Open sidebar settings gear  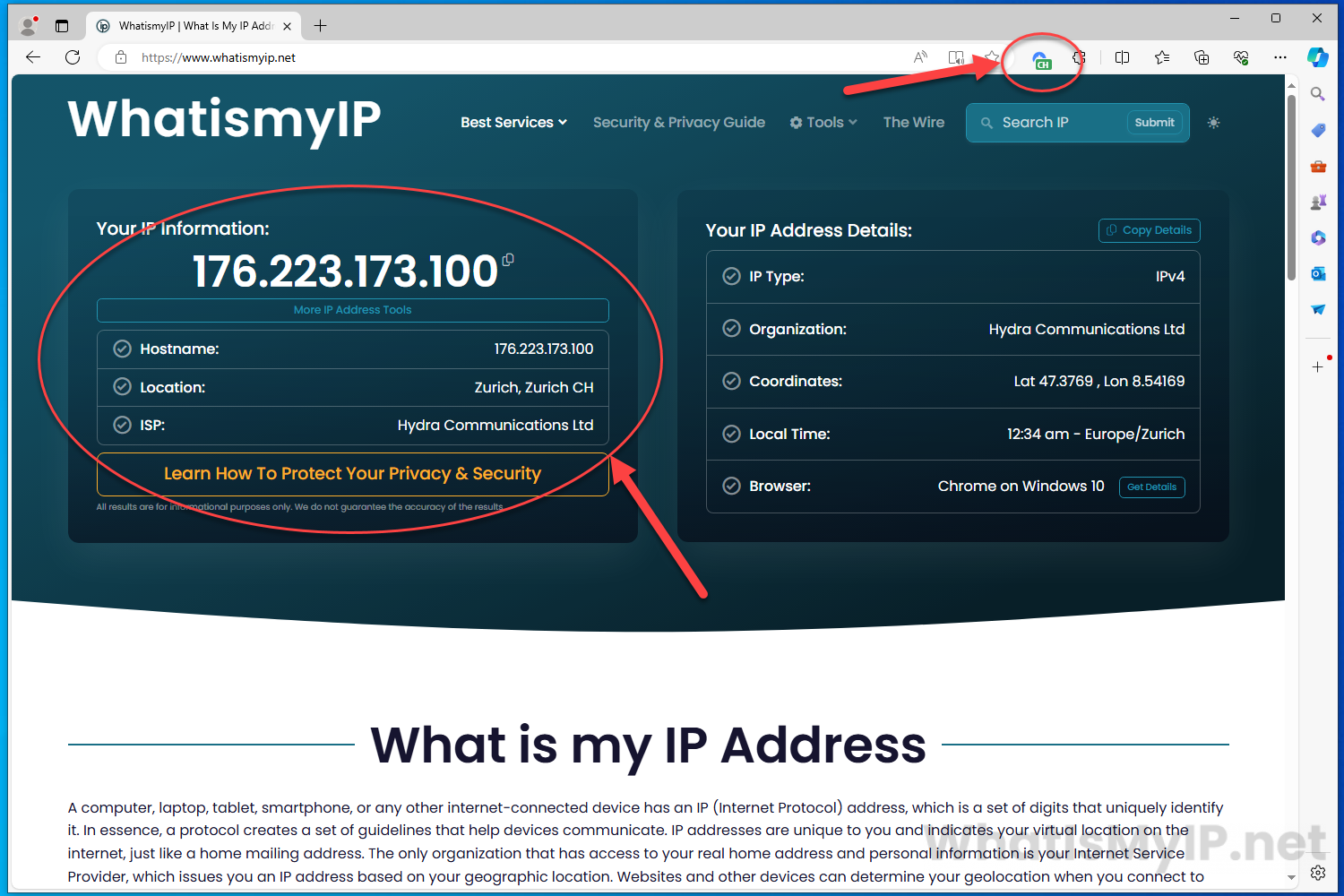point(1318,873)
